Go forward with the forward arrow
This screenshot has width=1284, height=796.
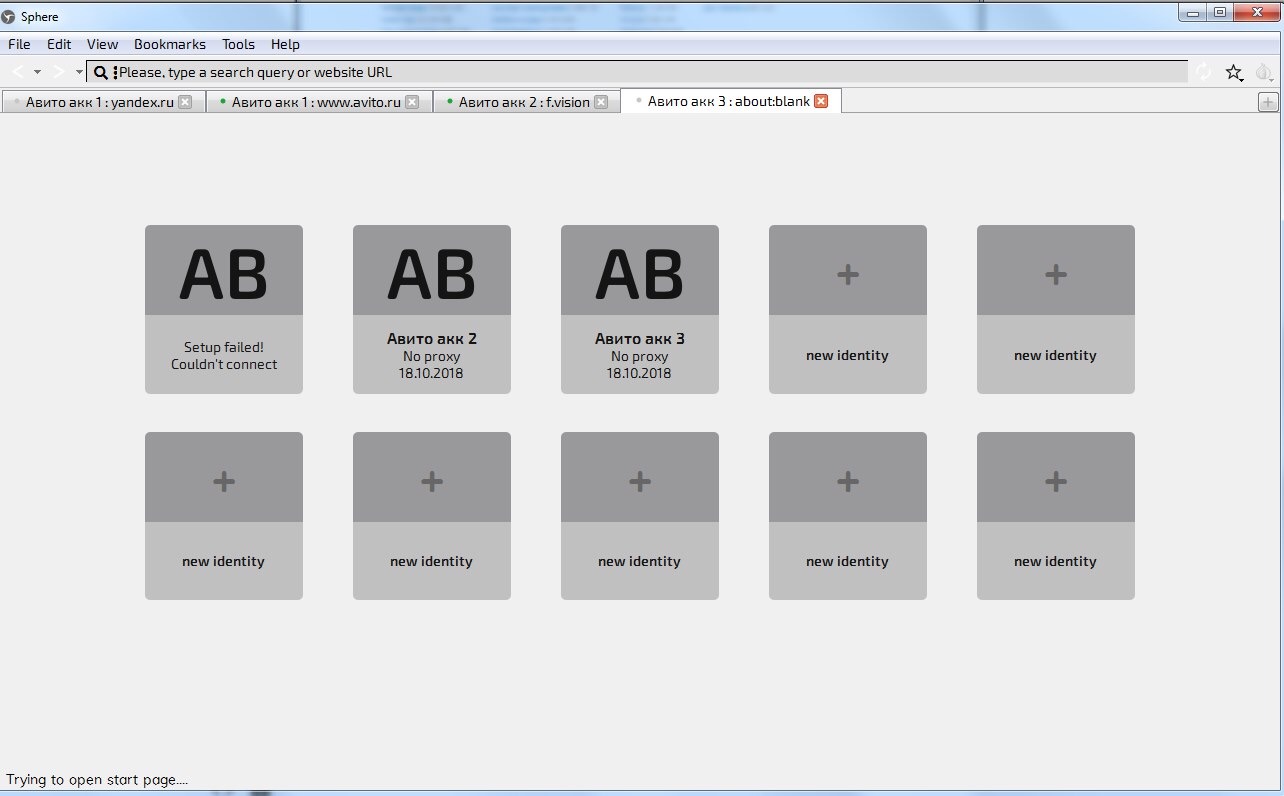[59, 72]
